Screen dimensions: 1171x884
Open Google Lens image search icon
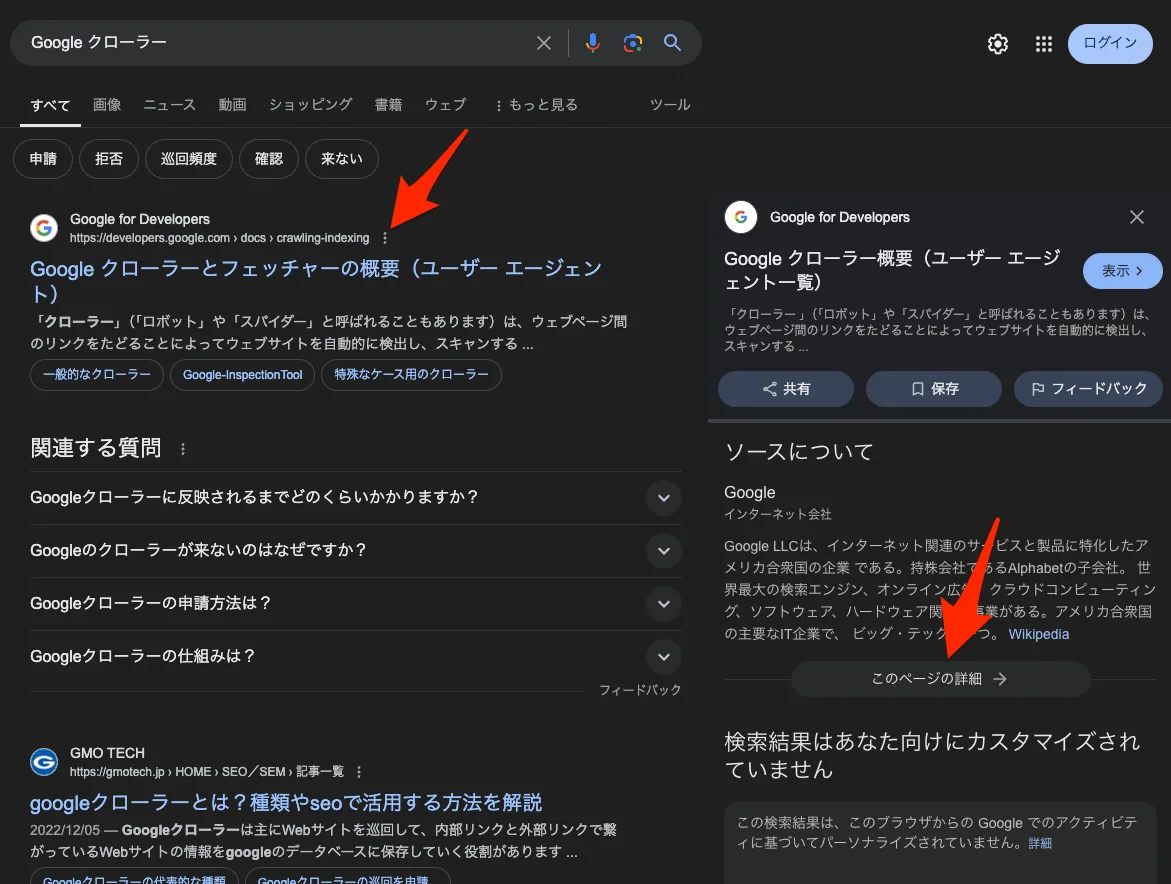coord(633,43)
